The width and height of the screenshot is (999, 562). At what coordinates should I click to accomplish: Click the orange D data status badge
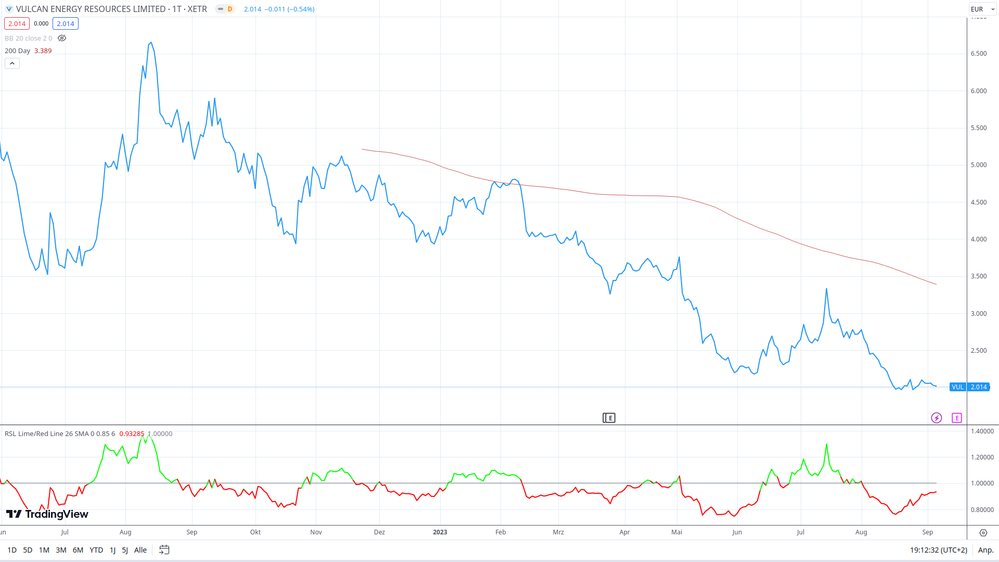coord(229,9)
